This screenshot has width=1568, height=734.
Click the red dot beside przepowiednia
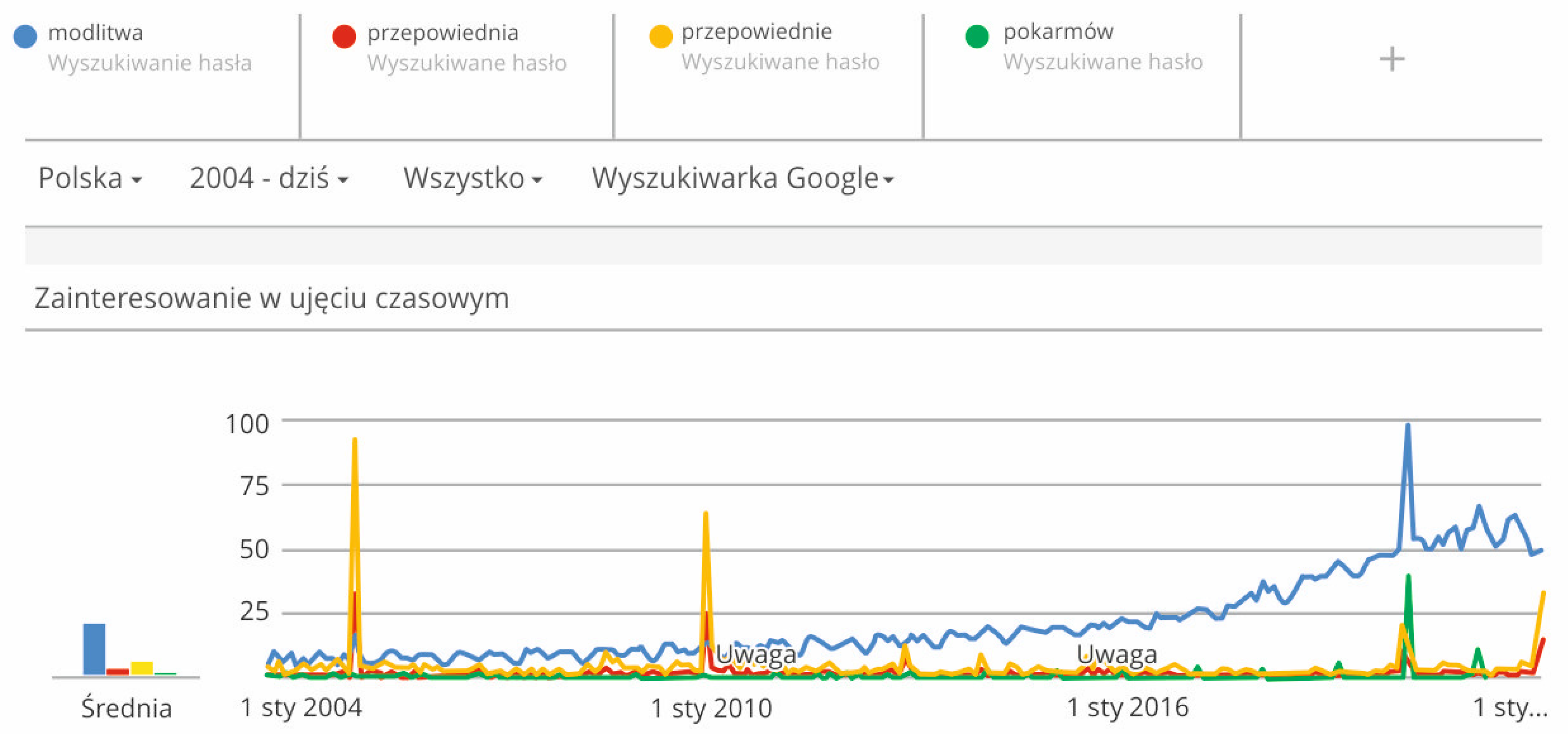[x=344, y=37]
